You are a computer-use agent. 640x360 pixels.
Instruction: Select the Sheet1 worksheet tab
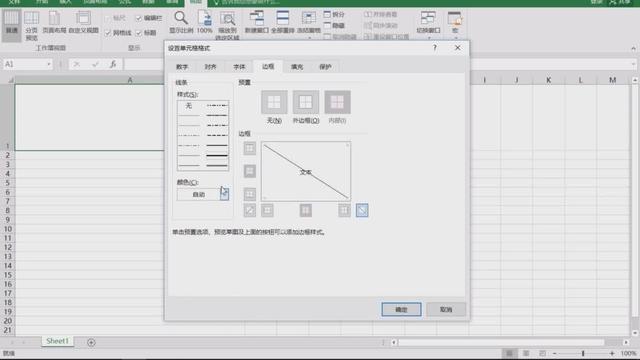(x=58, y=341)
